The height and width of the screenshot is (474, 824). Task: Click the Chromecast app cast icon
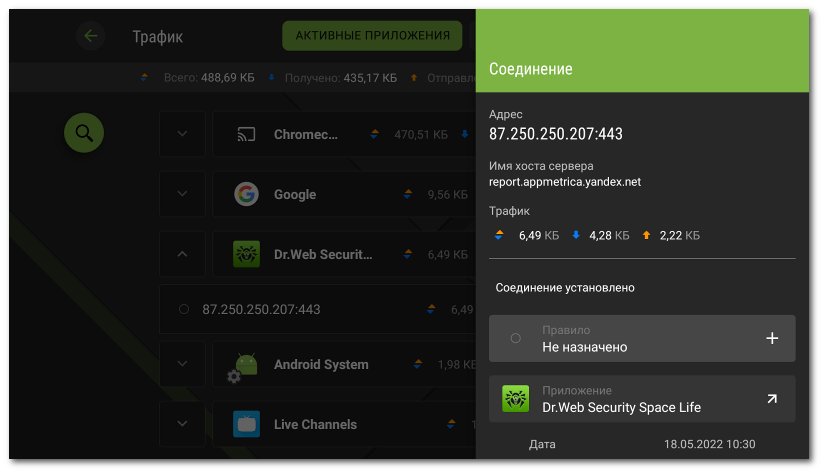[246, 135]
